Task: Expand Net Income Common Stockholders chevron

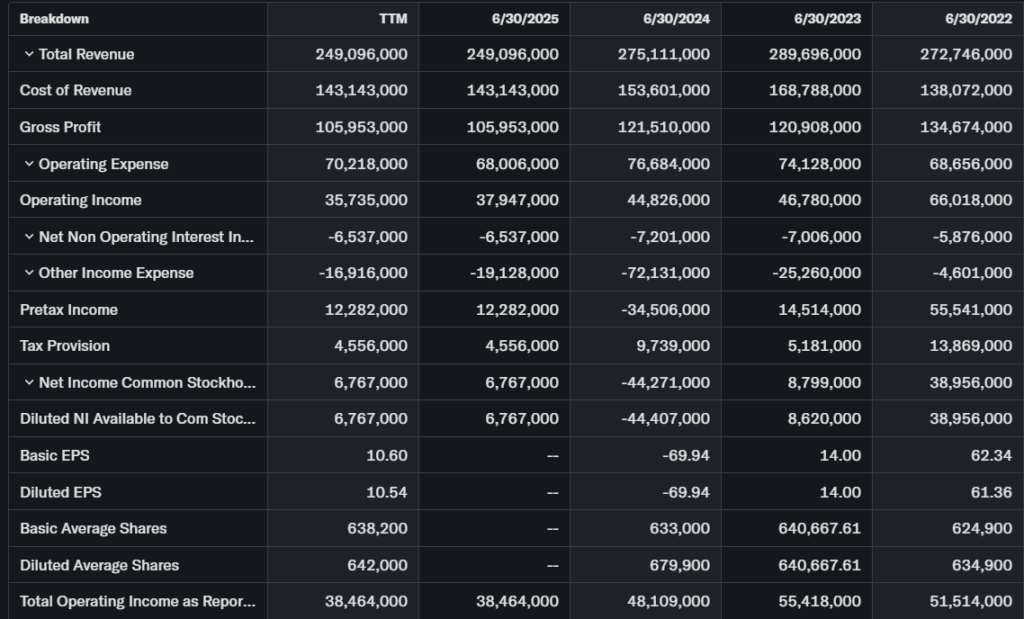Action: click(29, 383)
